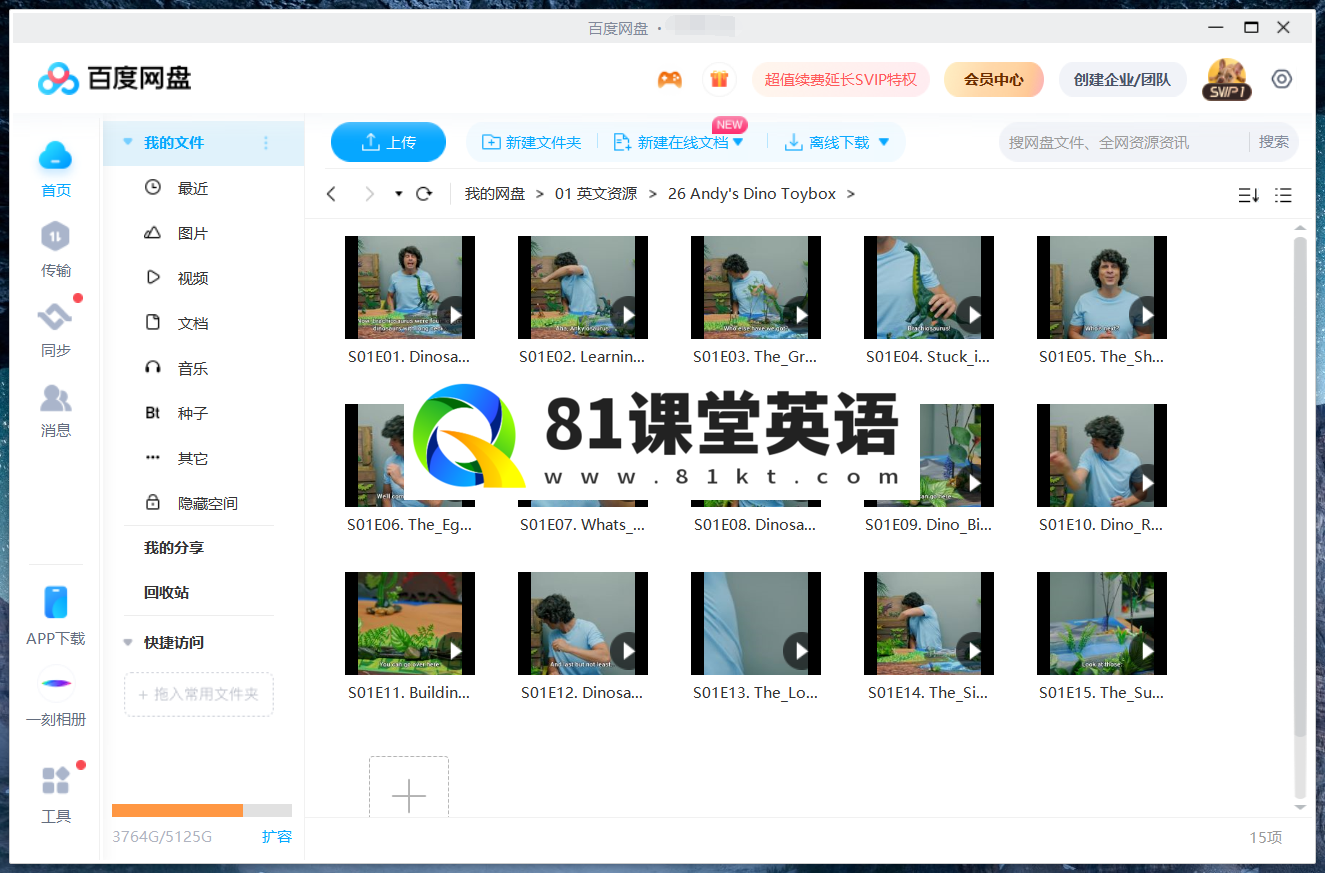The image size is (1325, 873).
Task: Open the S01E13 The_Lo... video thumbnail
Action: [756, 624]
